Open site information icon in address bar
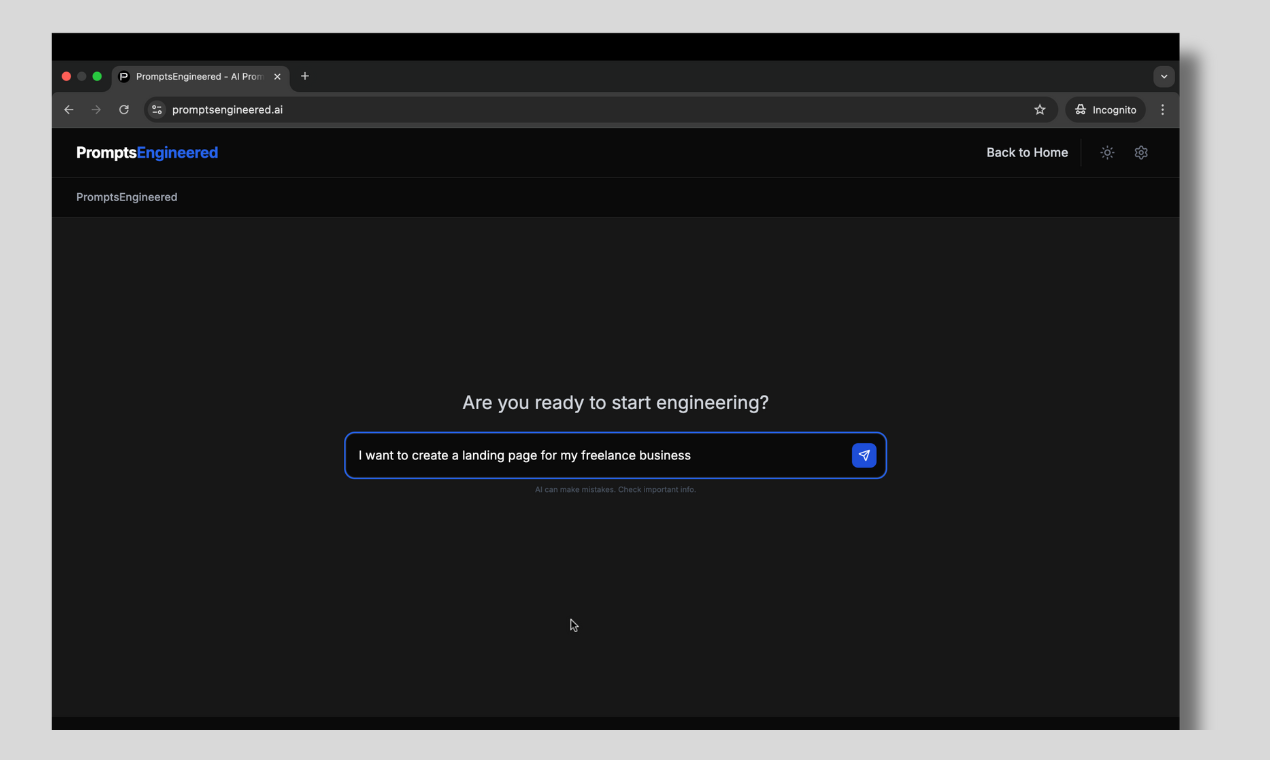This screenshot has width=1270, height=760. (x=157, y=110)
